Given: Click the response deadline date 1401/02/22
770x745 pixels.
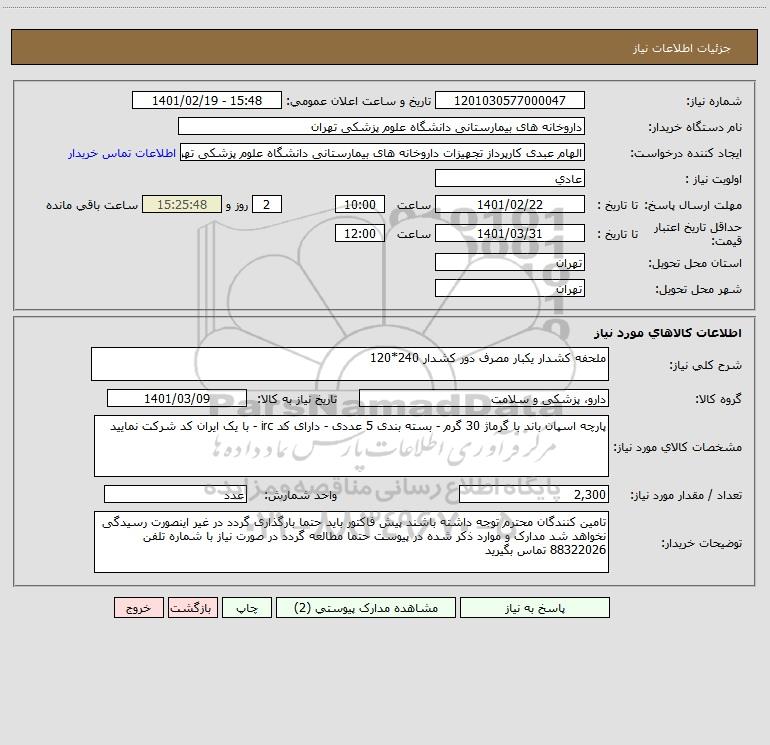Looking at the screenshot, I should coord(510,204).
